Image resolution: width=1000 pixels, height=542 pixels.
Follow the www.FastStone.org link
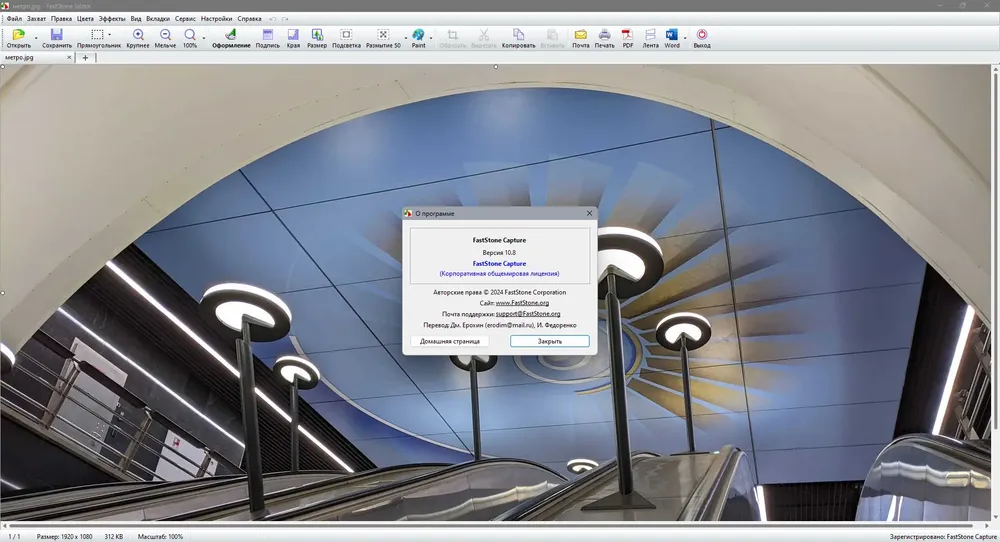(522, 303)
